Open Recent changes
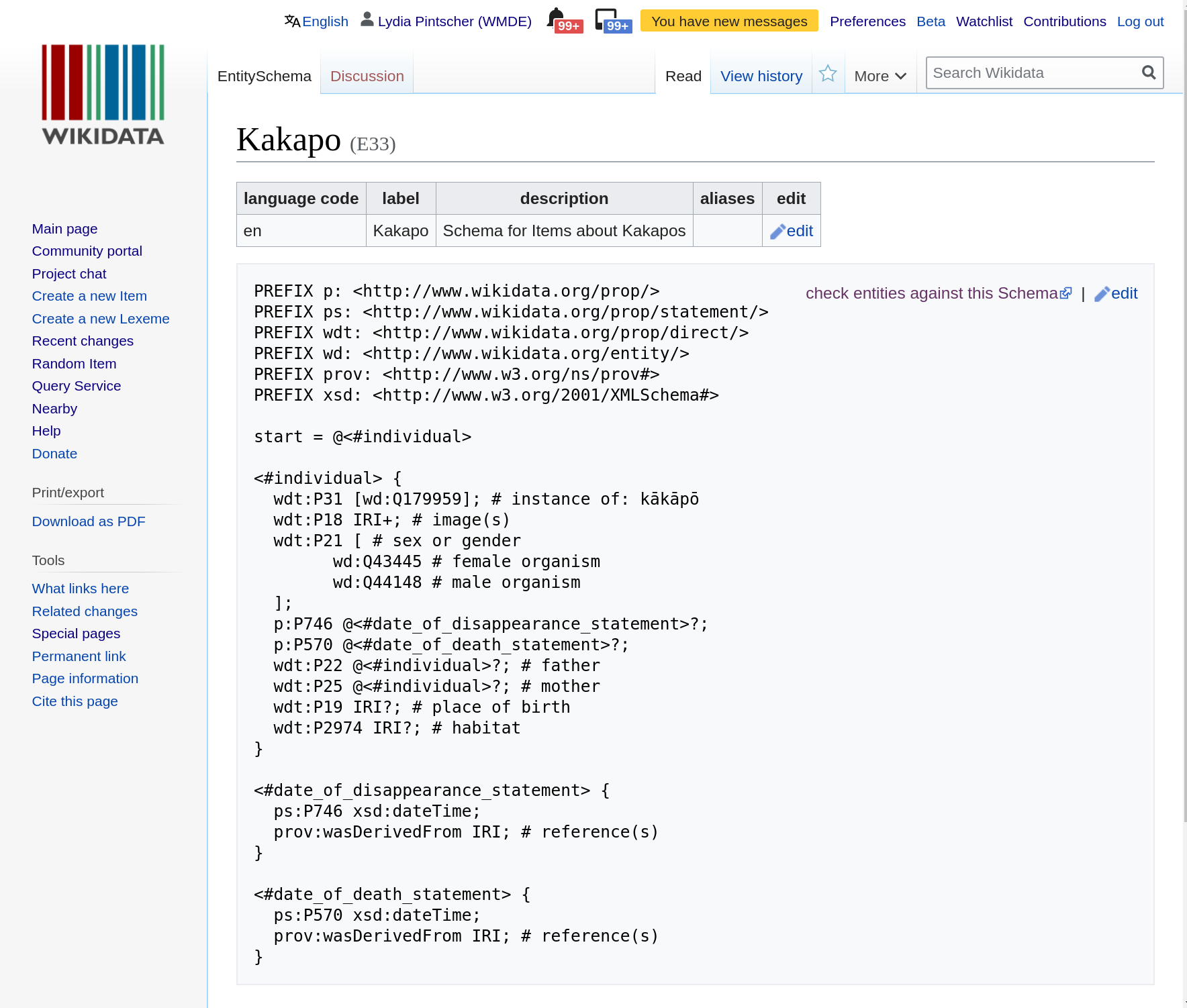This screenshot has width=1187, height=1008. [x=83, y=341]
